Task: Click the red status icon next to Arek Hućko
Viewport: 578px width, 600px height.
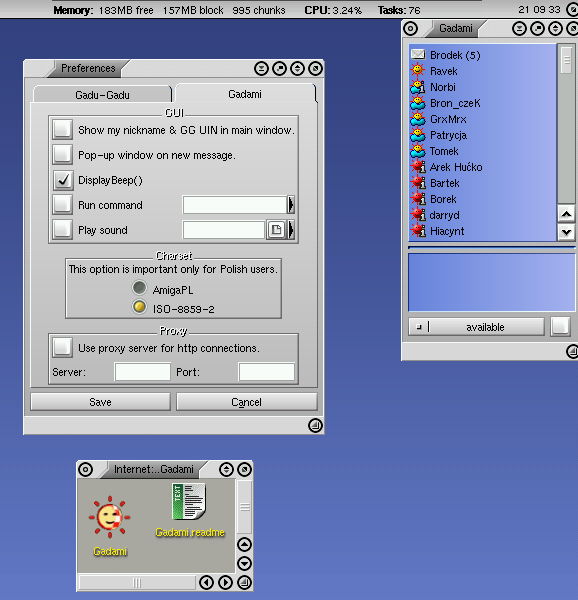Action: tap(418, 167)
